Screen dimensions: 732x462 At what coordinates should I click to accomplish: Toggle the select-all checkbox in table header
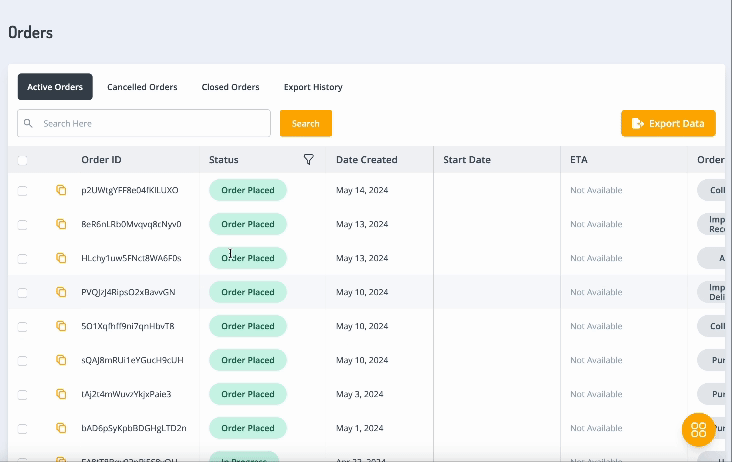pos(23,160)
